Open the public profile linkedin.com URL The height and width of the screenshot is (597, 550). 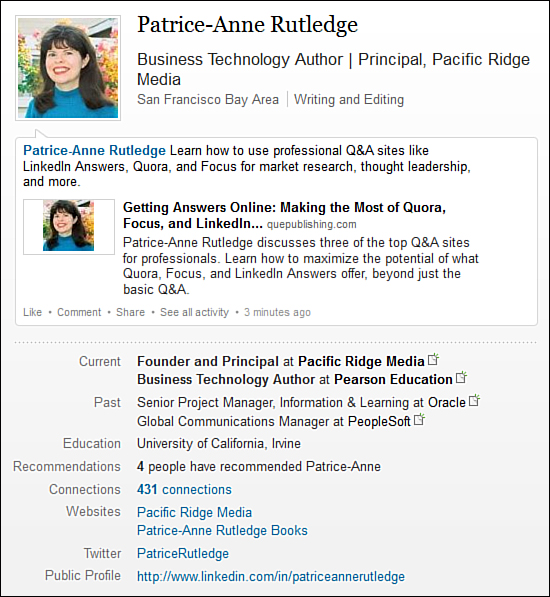271,576
